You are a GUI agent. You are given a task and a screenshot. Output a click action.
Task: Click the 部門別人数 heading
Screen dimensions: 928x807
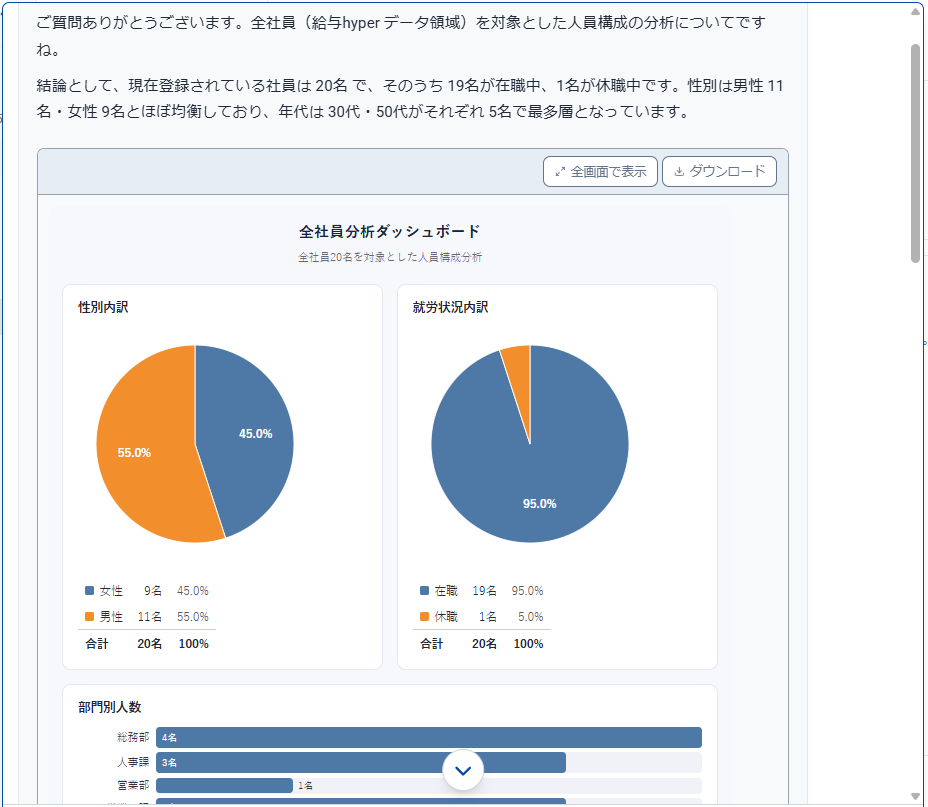110,707
